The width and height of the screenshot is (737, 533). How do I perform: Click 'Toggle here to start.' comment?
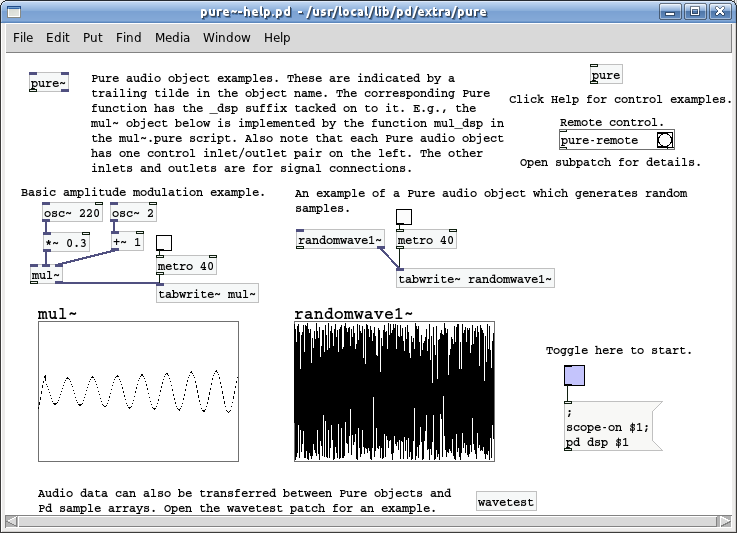point(619,350)
